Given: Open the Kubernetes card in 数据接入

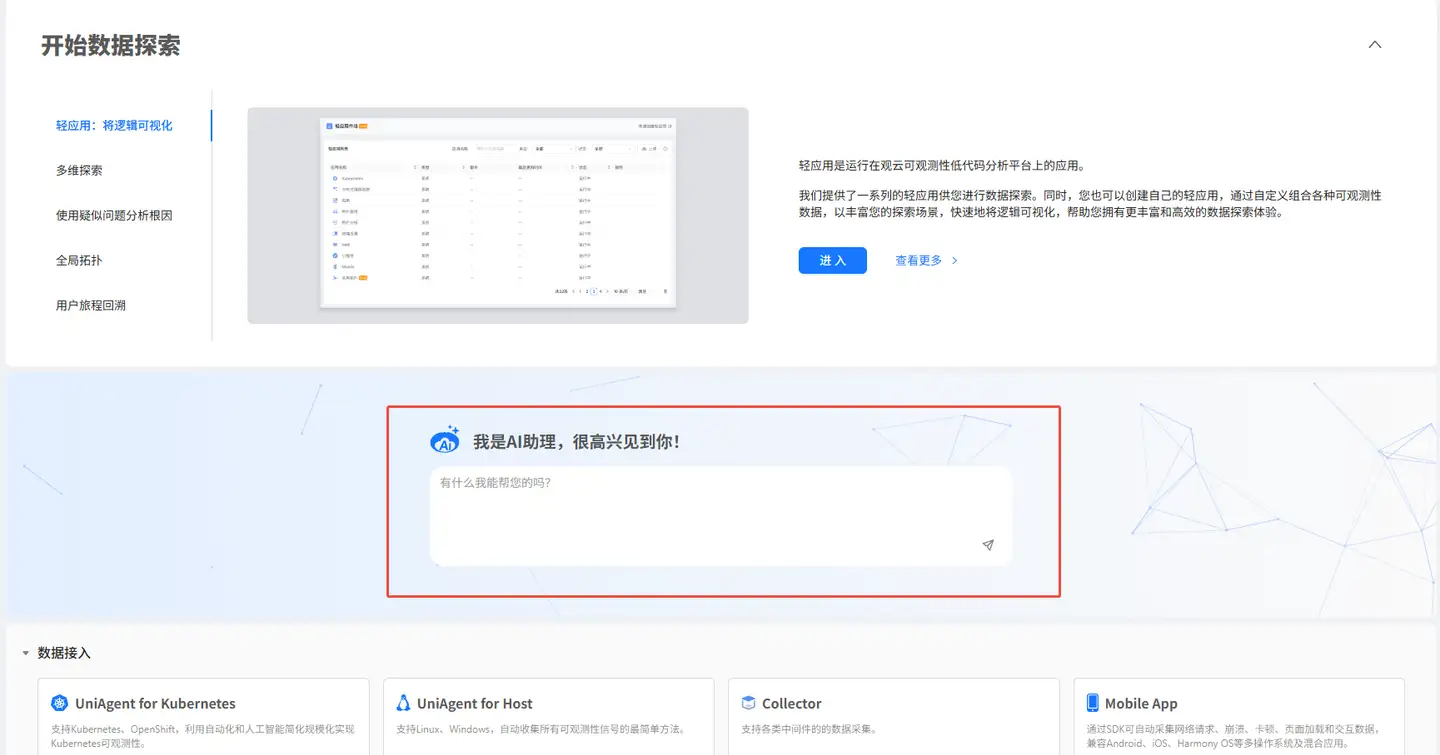Looking at the screenshot, I should pos(203,717).
